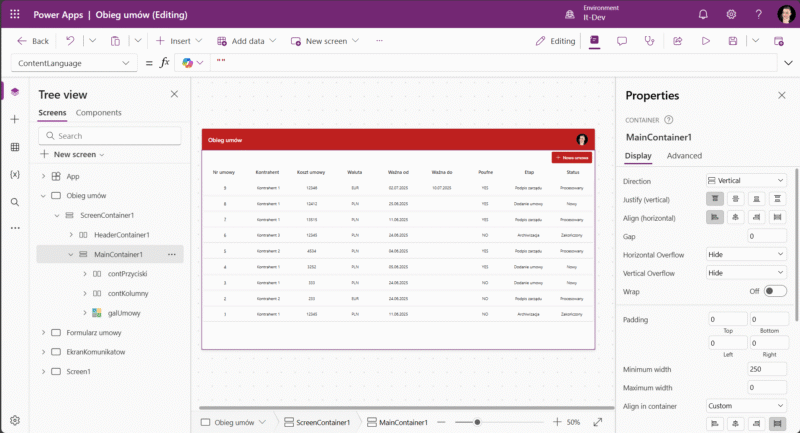Screen dimensions: 800x433
Task: Open the ContentLanguage property selector dropdown
Action: point(73,62)
